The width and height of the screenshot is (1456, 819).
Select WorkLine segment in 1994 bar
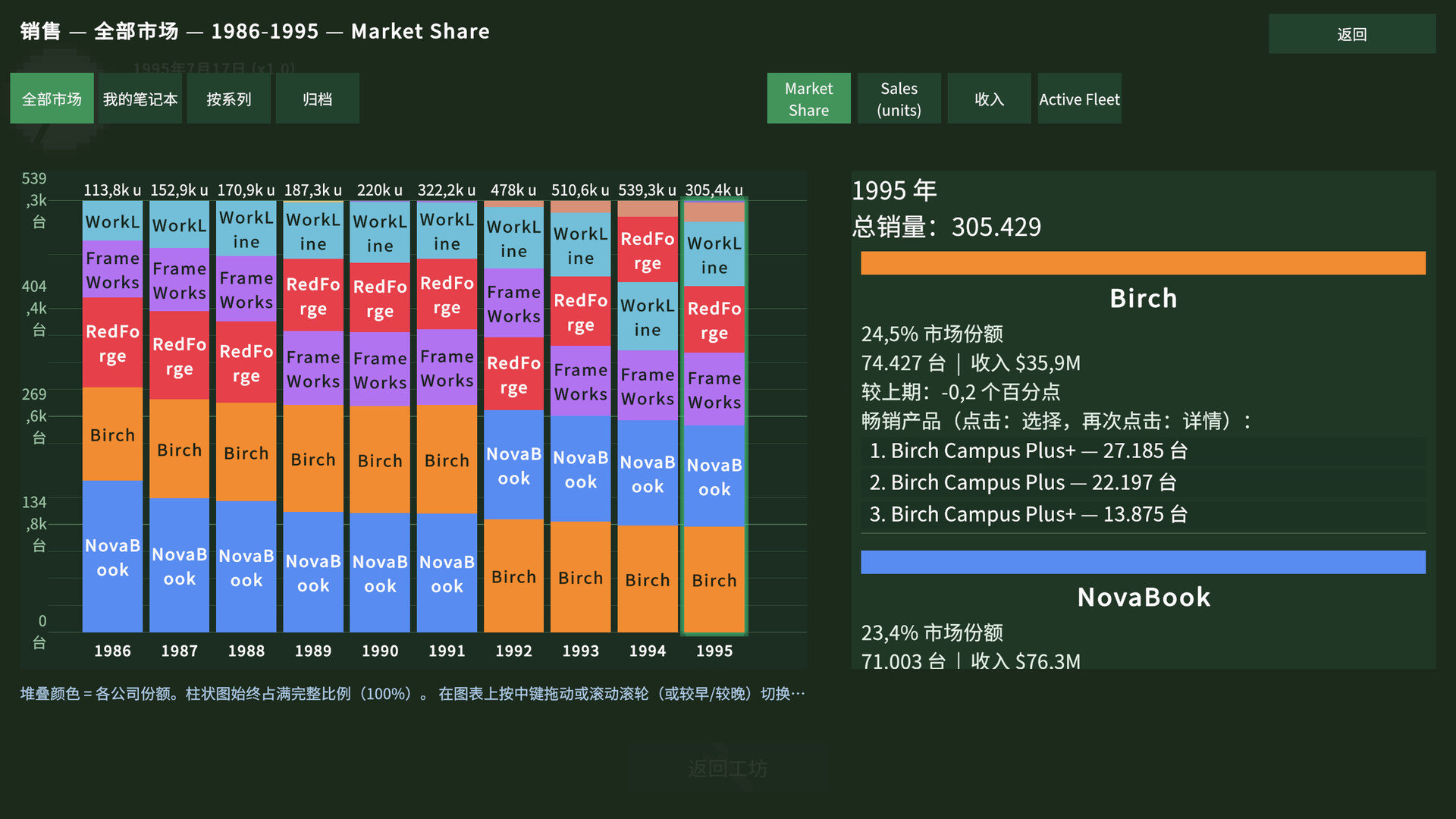coord(648,316)
